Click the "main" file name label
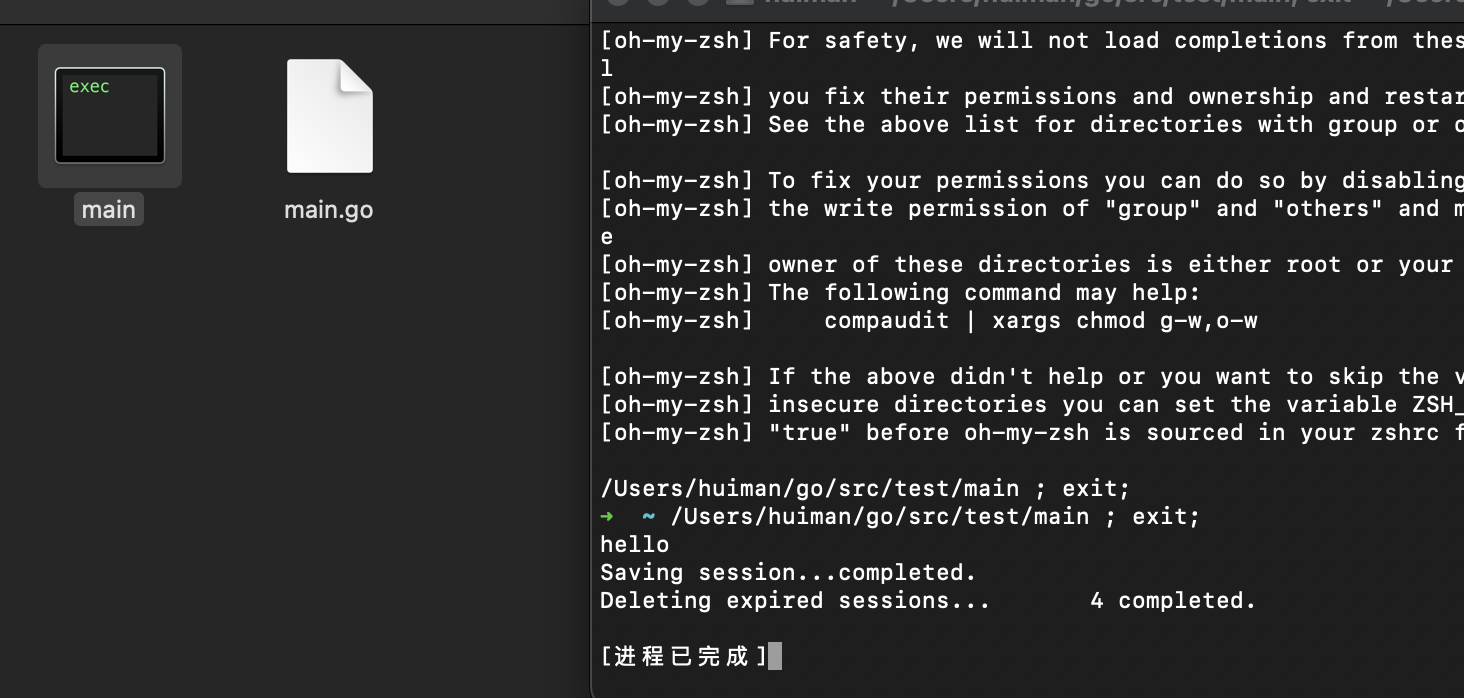This screenshot has width=1464, height=698. (x=109, y=210)
